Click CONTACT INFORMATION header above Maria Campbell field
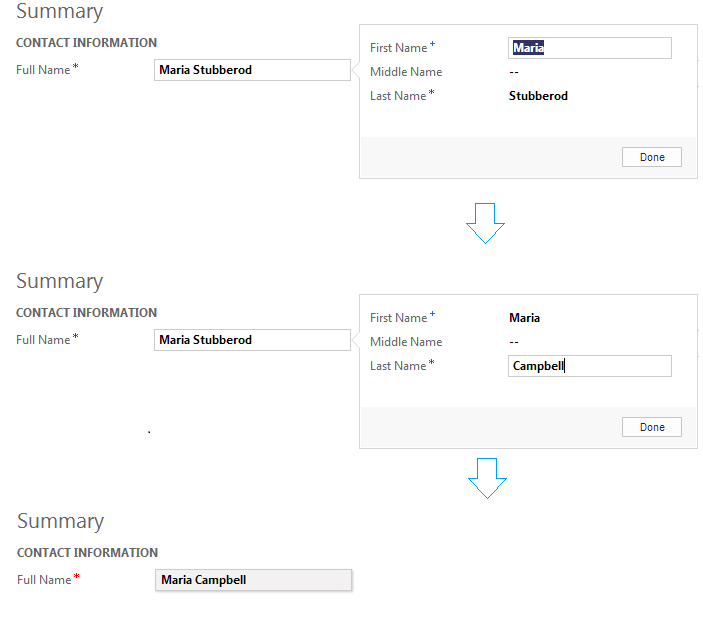 87,553
